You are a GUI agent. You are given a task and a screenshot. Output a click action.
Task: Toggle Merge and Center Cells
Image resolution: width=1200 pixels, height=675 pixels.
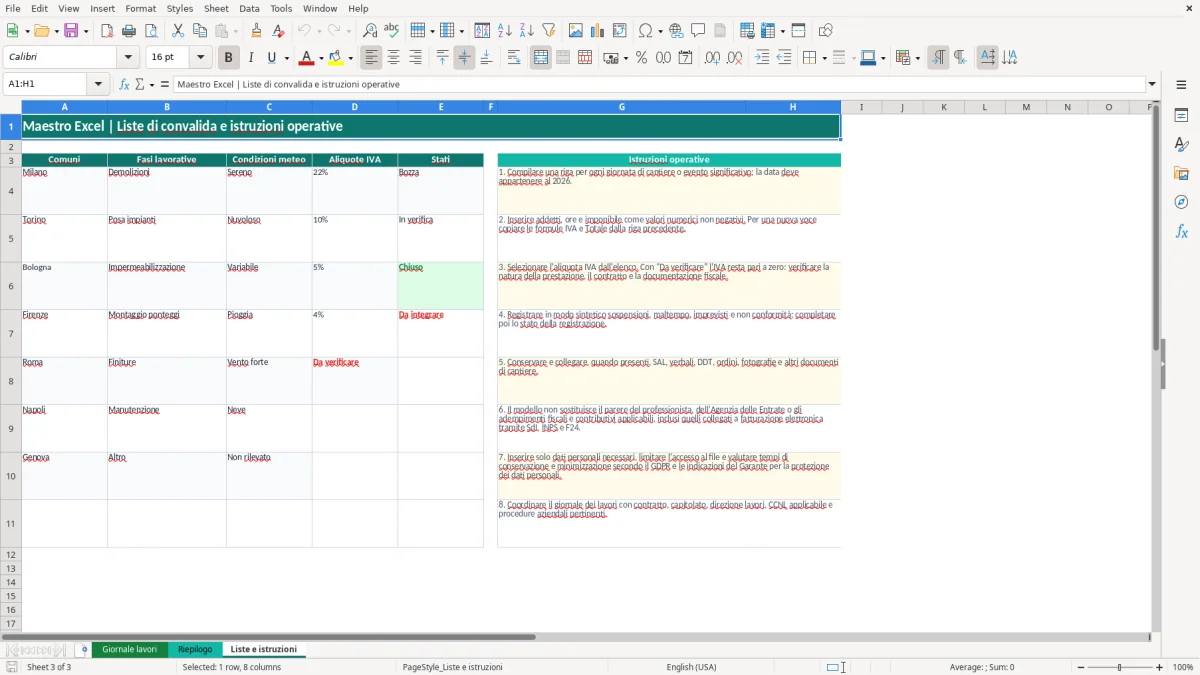tap(541, 58)
